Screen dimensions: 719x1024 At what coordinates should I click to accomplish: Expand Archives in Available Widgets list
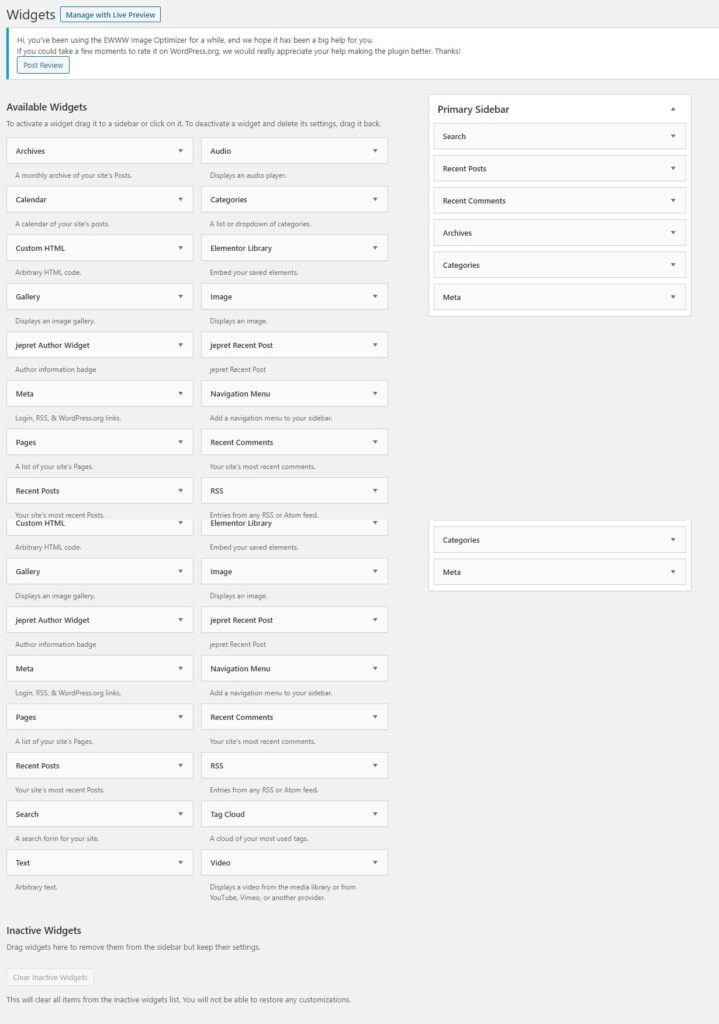point(180,151)
